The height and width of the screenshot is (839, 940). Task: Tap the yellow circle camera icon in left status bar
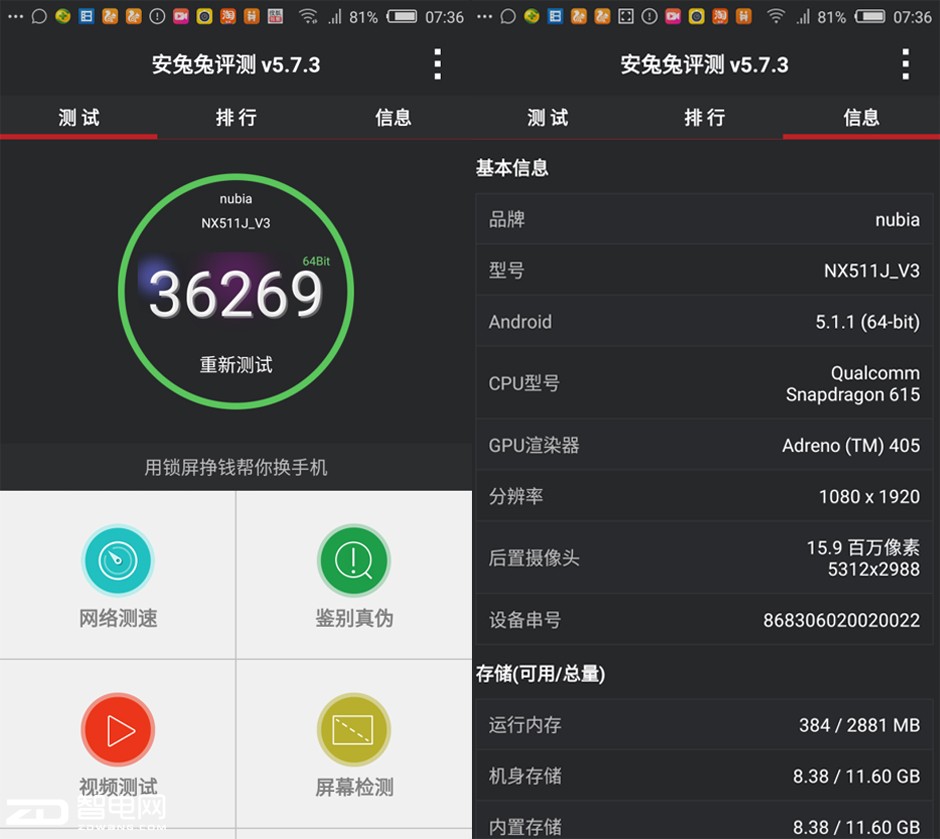[204, 16]
